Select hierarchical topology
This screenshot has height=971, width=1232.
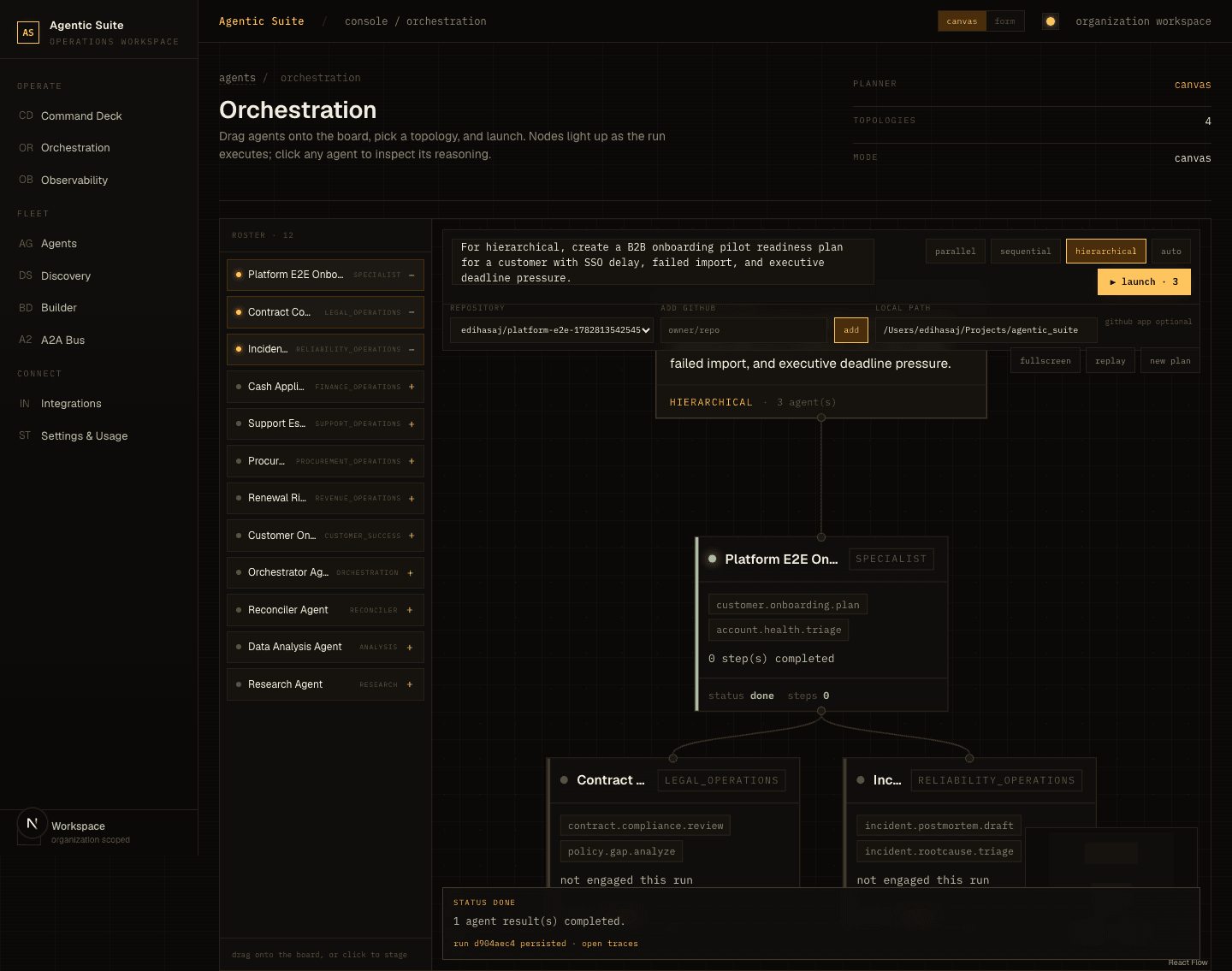click(x=1106, y=251)
